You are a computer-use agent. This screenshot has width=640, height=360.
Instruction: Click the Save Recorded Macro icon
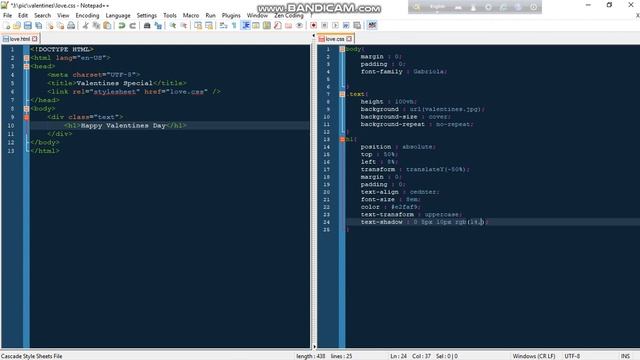click(x=357, y=25)
